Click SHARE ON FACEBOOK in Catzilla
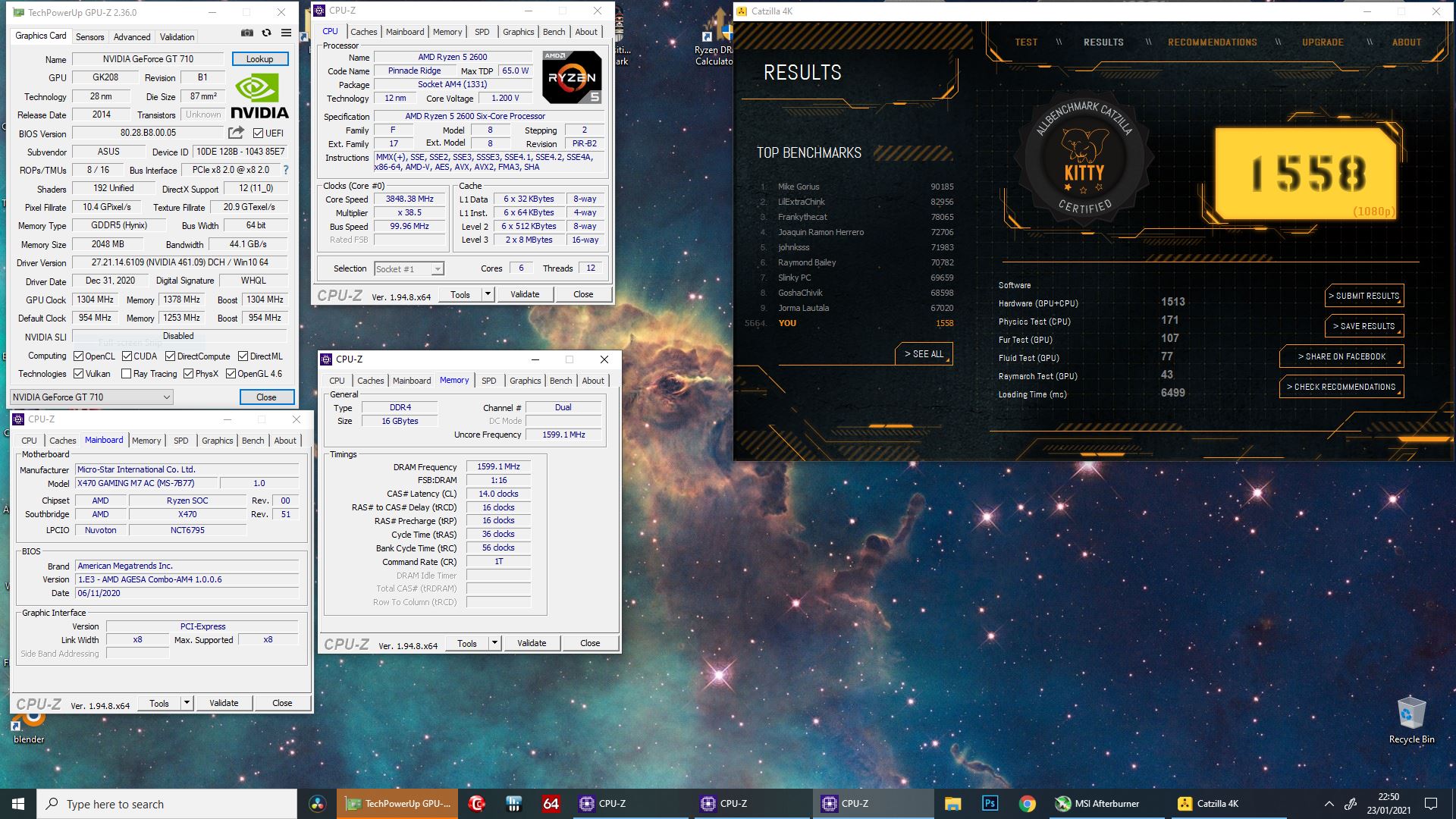1456x819 pixels. 1341,356
